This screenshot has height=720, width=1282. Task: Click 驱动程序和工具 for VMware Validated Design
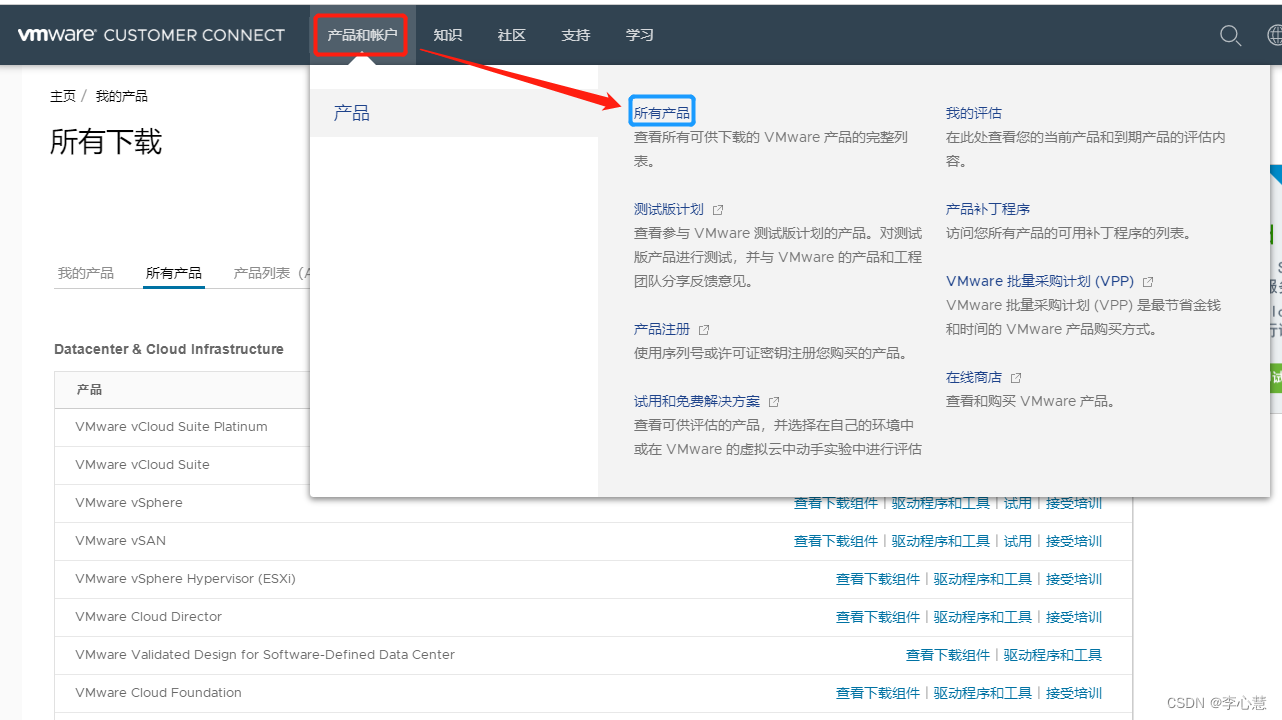[1053, 655]
